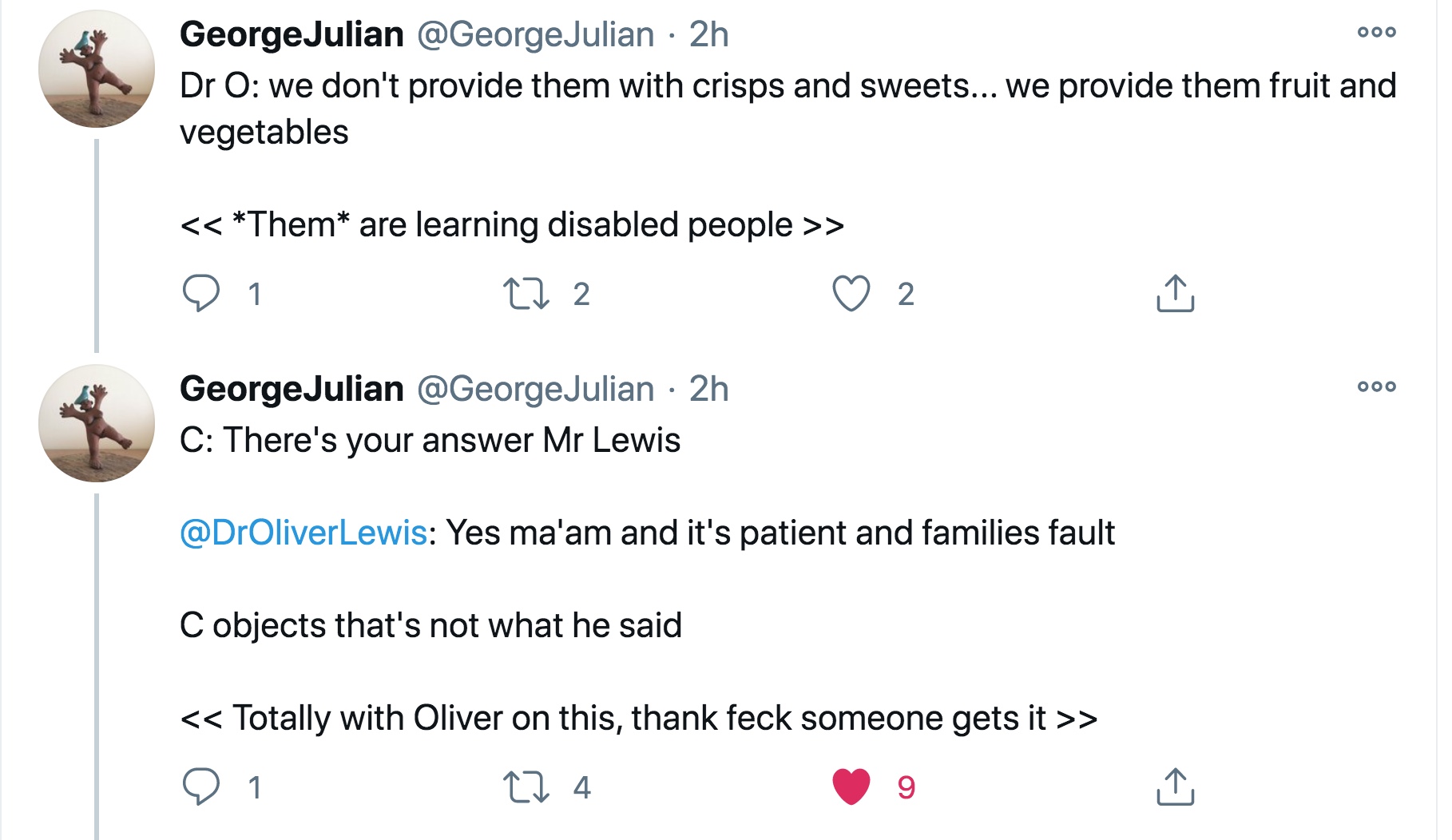Unlike the tweet with 9 likes
Viewport: 1452px width, 840px height.
pos(851,787)
